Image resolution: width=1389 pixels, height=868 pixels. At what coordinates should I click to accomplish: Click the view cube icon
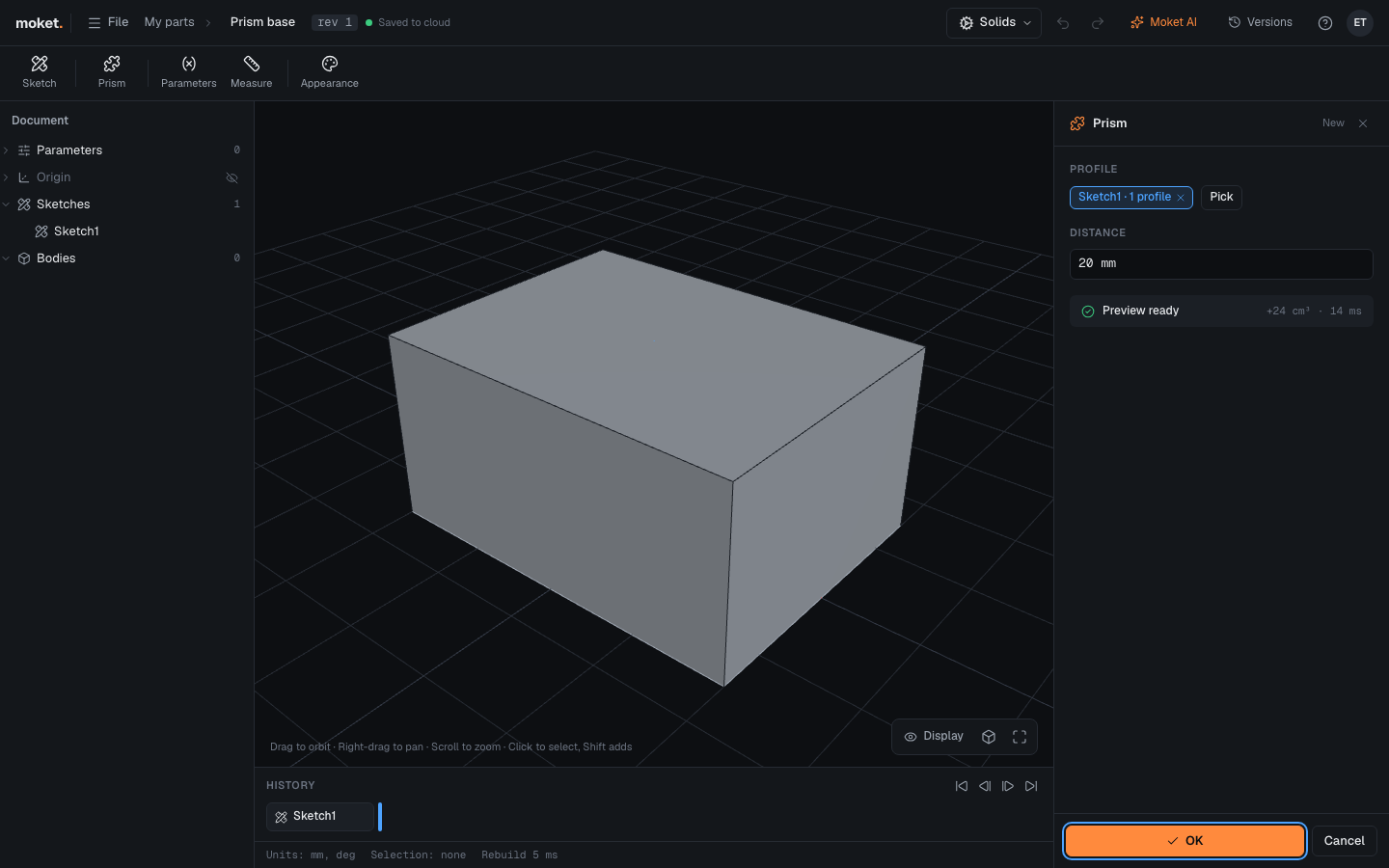[989, 737]
